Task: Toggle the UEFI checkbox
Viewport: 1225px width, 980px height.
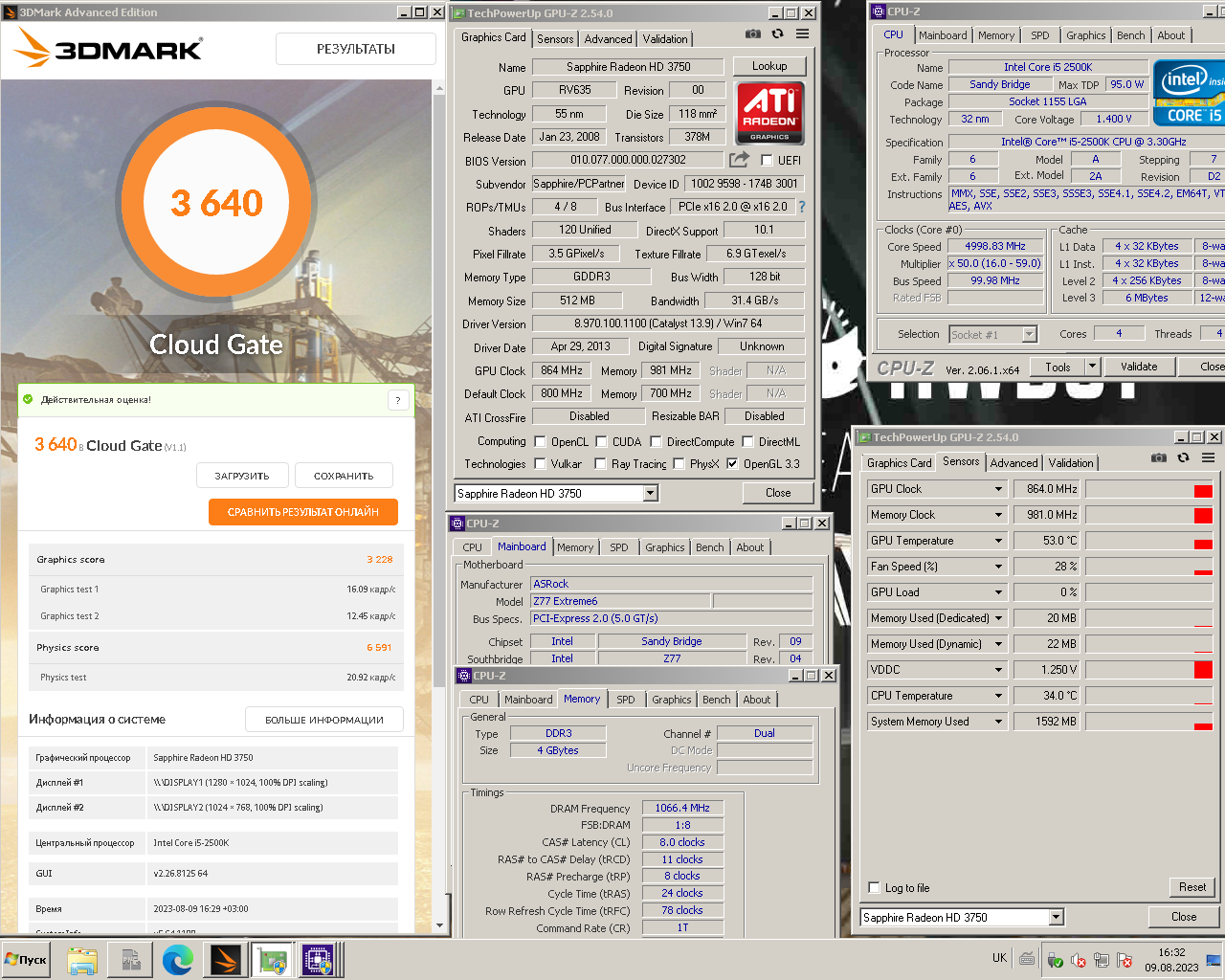Action: (767, 161)
